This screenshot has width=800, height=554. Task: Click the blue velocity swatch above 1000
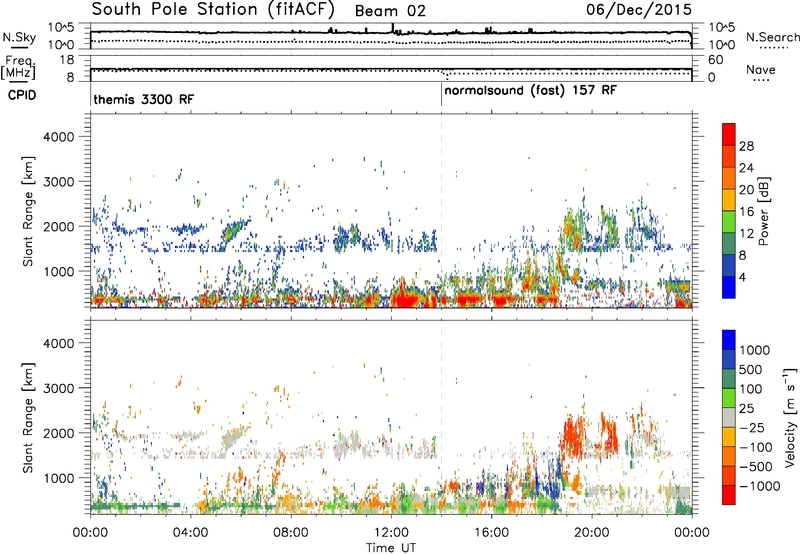pos(729,340)
